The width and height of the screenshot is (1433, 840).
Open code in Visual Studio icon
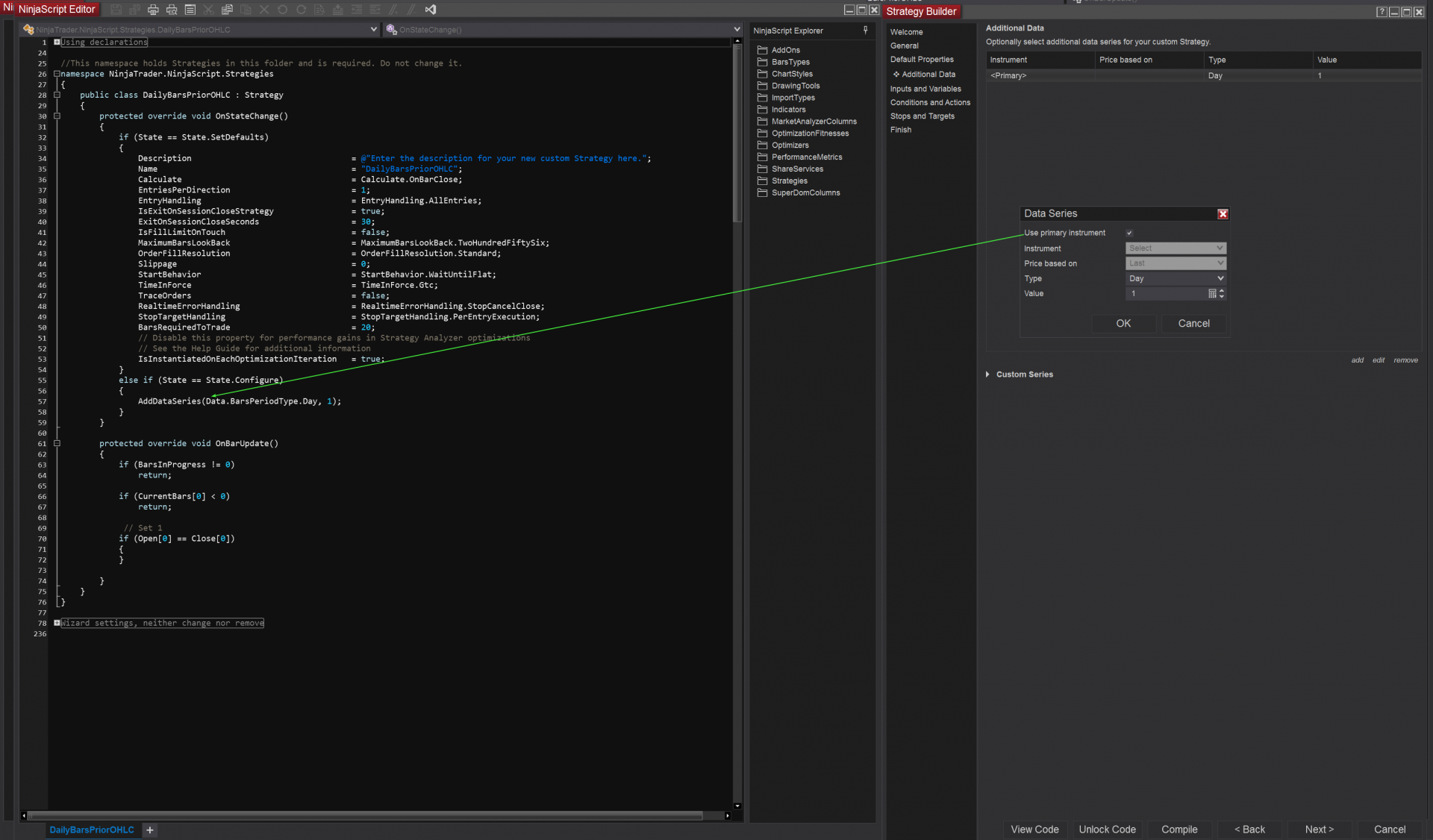coord(431,10)
